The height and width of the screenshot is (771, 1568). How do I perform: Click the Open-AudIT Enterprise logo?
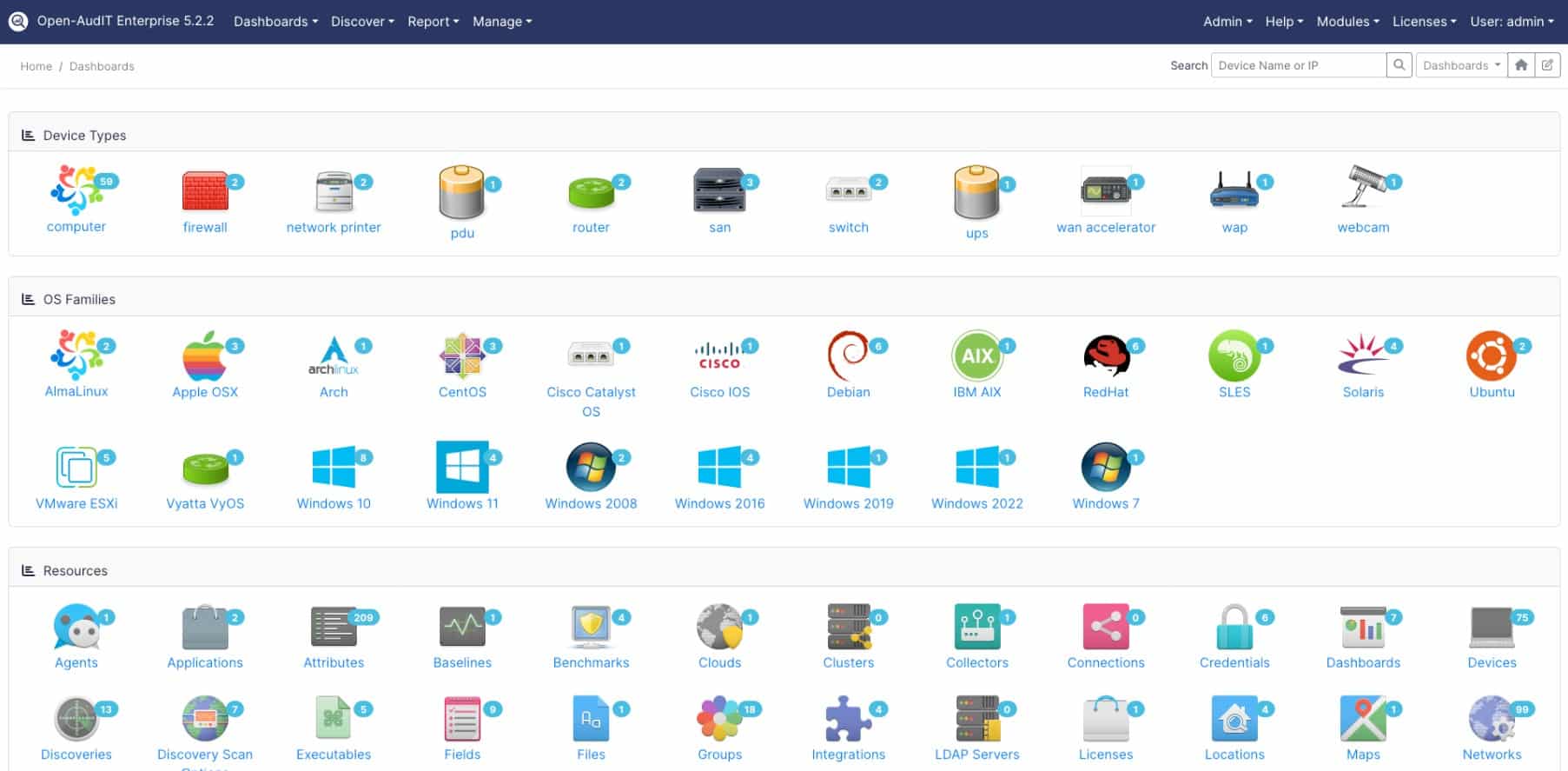(18, 21)
